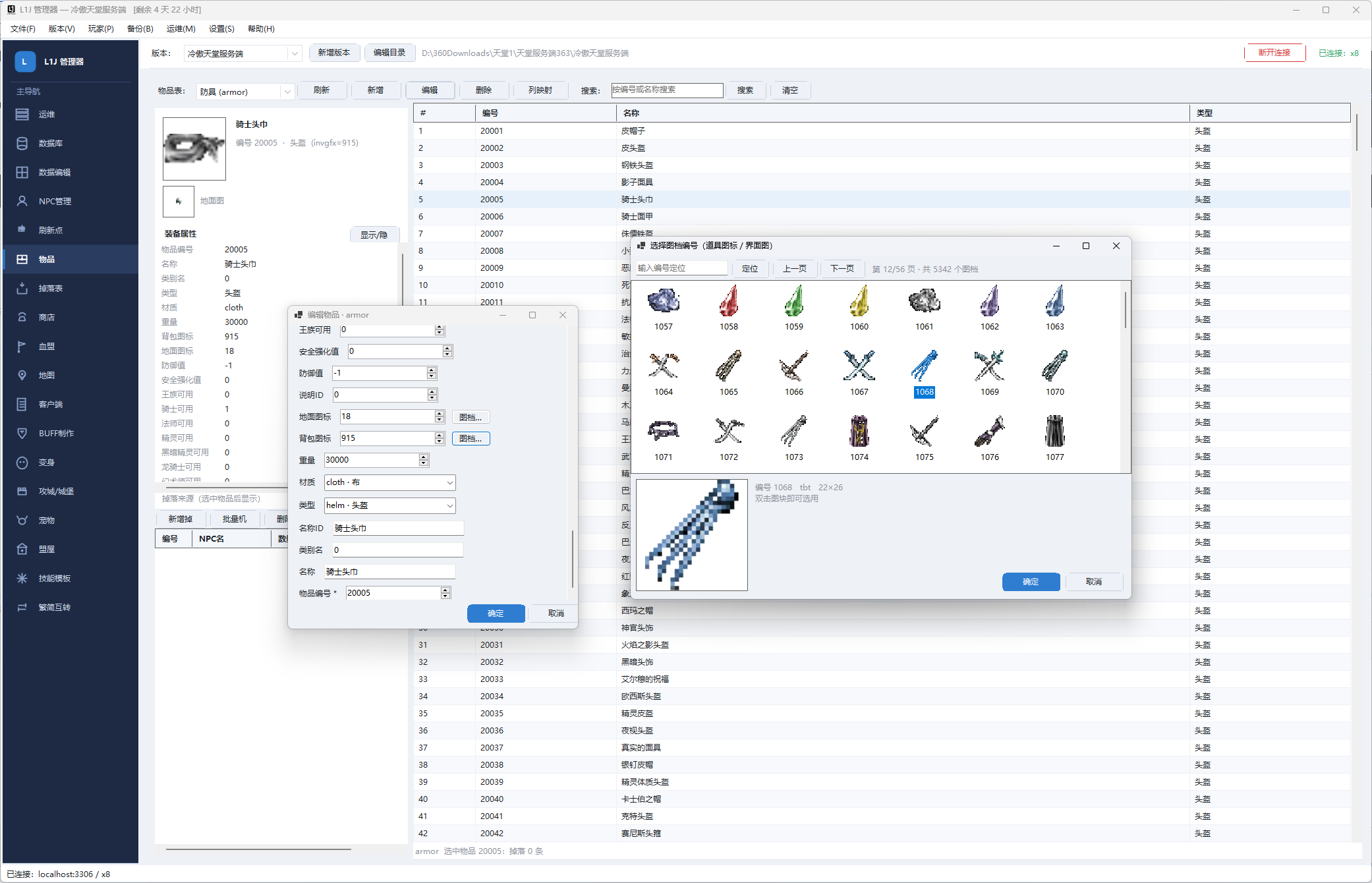Open the 文件(F) menu
This screenshot has height=883, width=1372.
coord(23,29)
